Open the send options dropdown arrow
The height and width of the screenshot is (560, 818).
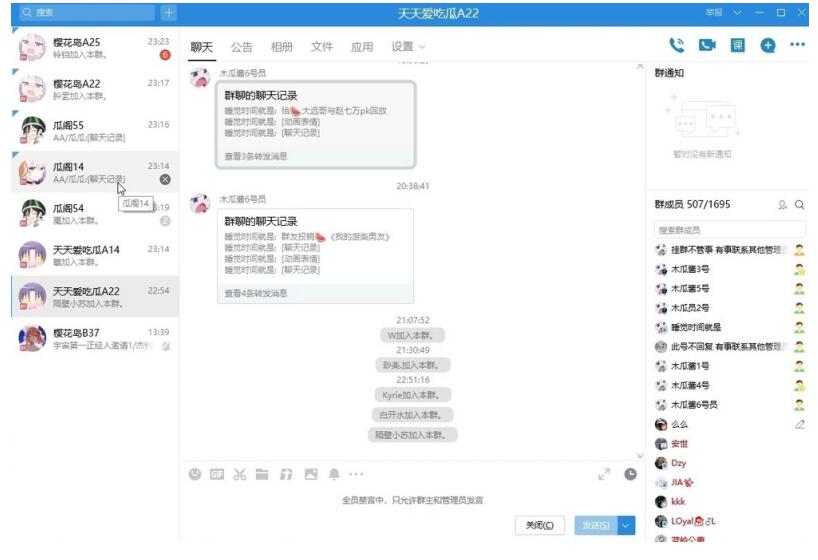point(627,525)
